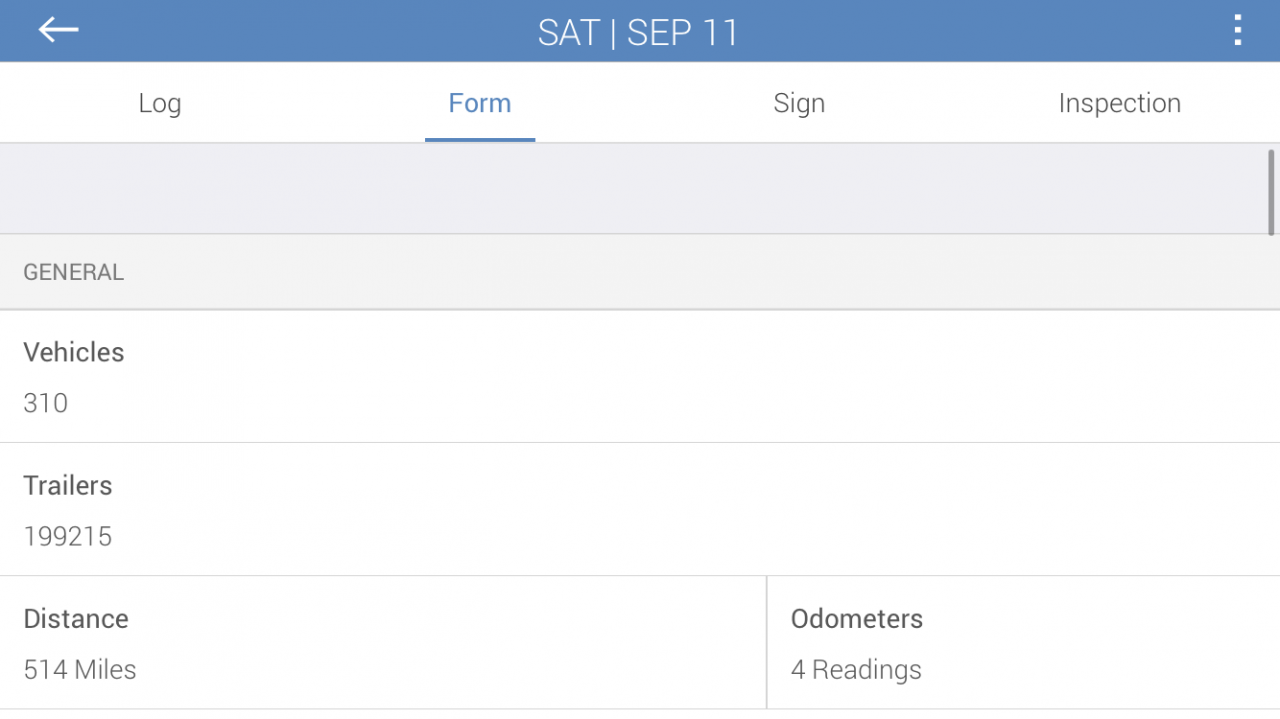Open the Odometers field
The height and width of the screenshot is (719, 1280).
pos(857,618)
